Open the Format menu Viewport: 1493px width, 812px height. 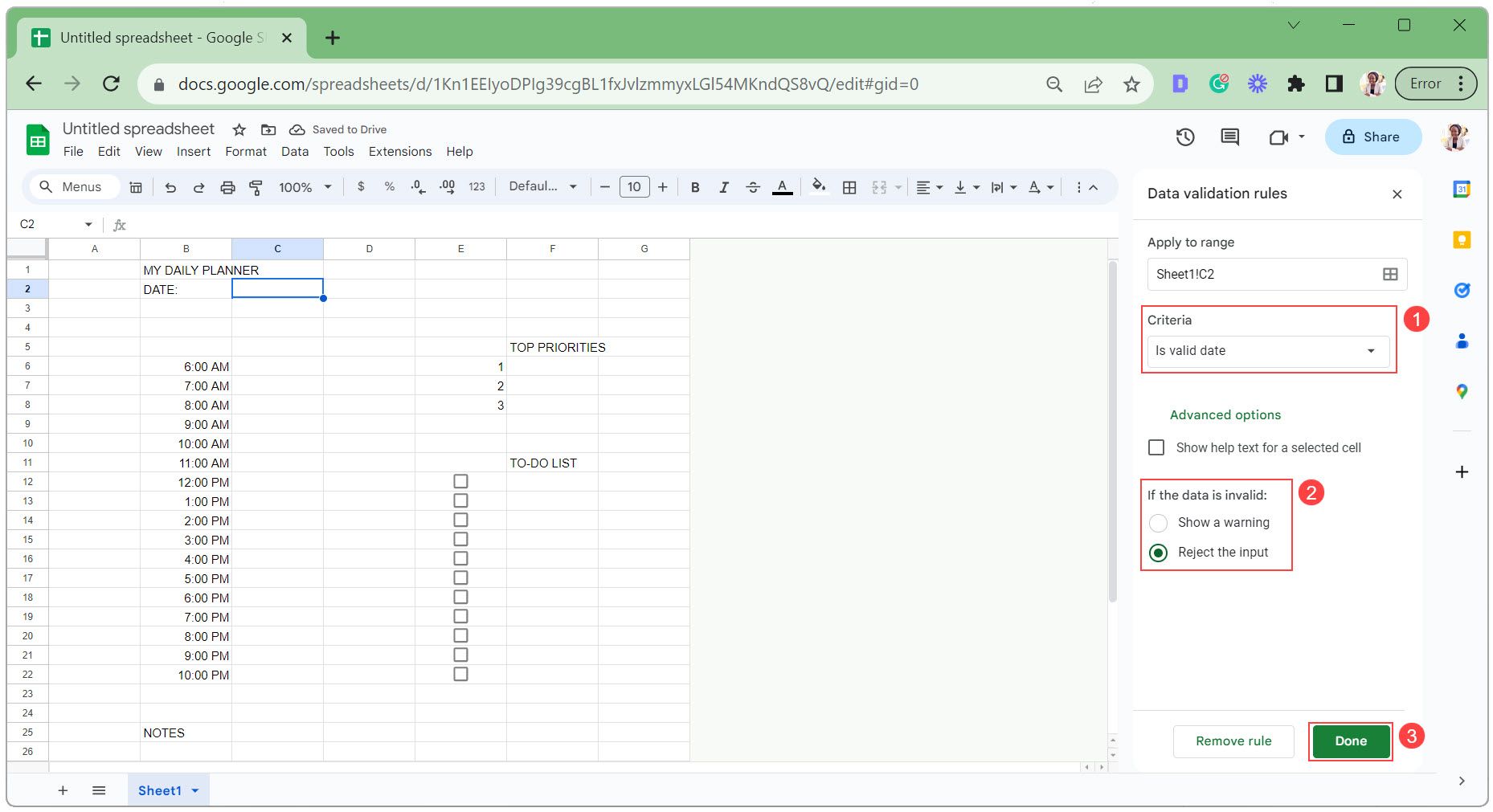[x=245, y=151]
